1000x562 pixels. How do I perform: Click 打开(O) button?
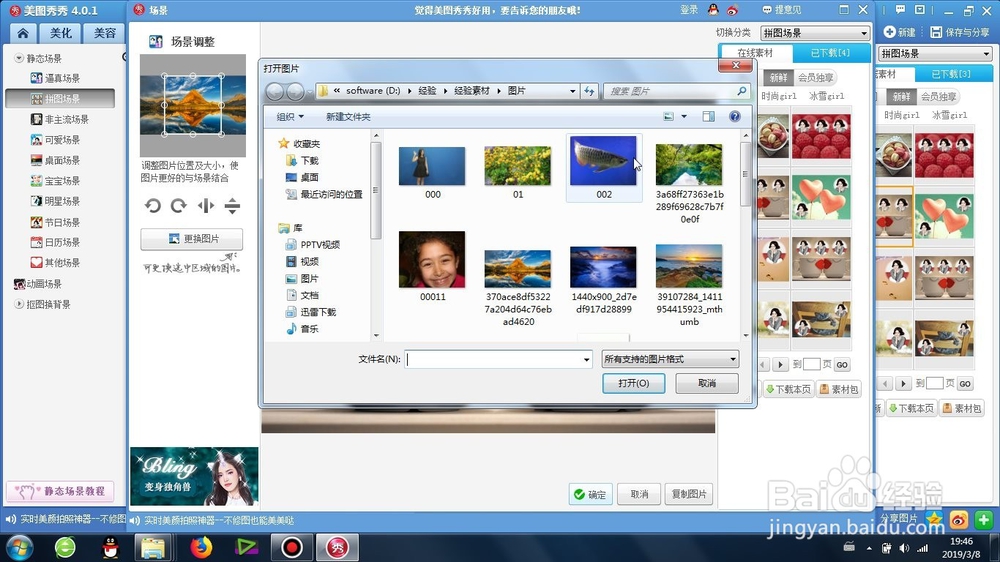pos(633,383)
